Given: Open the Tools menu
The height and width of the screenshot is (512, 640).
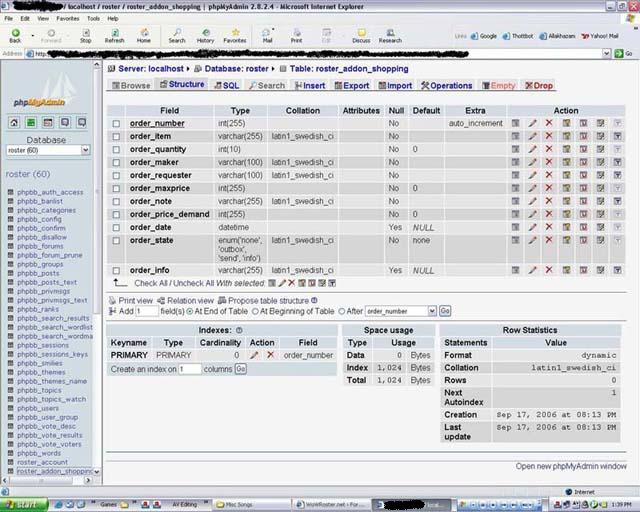Looking at the screenshot, I should [93, 18].
